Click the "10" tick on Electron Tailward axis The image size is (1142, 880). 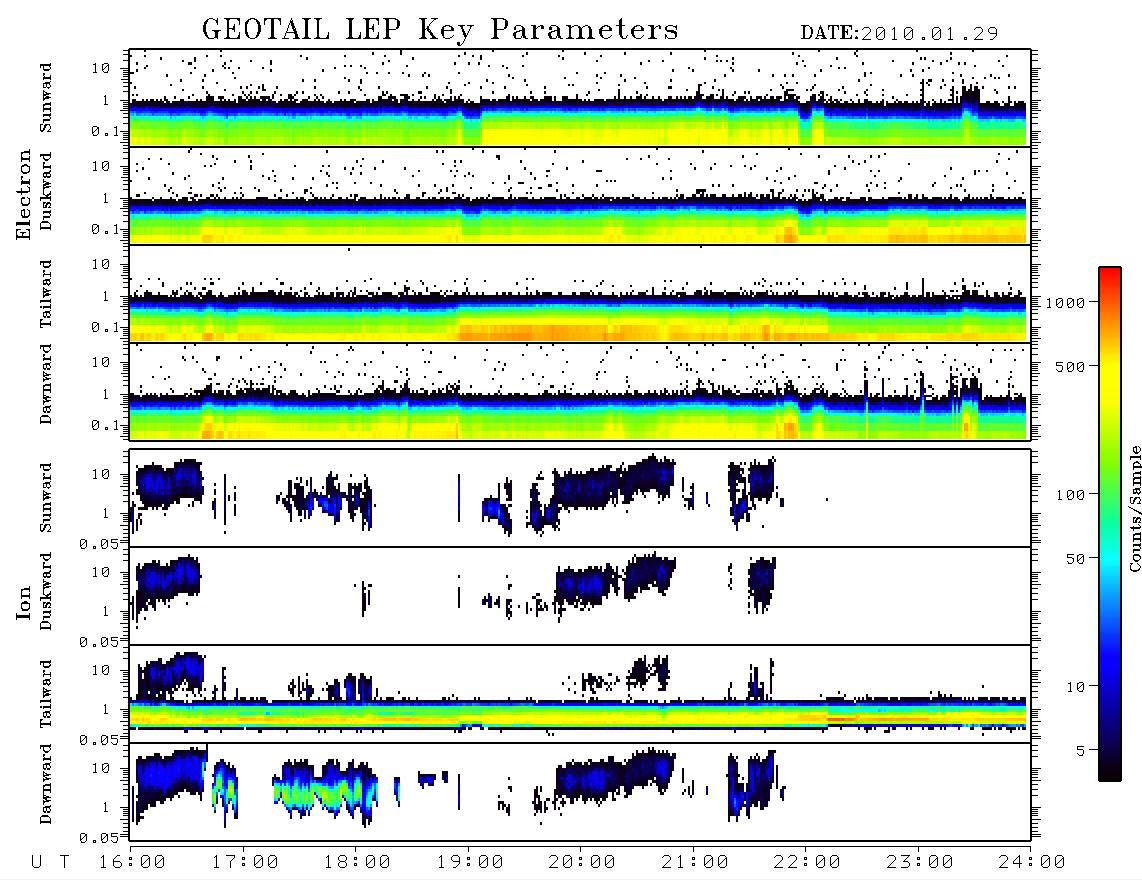click(101, 264)
